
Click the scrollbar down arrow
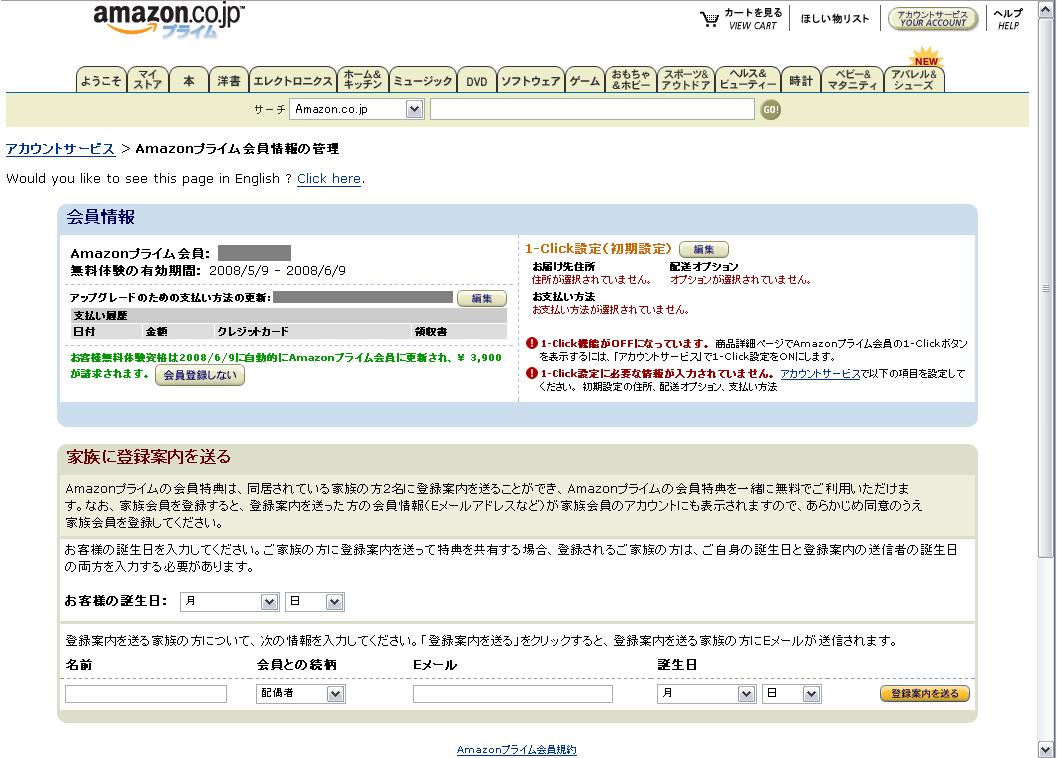pyautogui.click(x=1046, y=749)
